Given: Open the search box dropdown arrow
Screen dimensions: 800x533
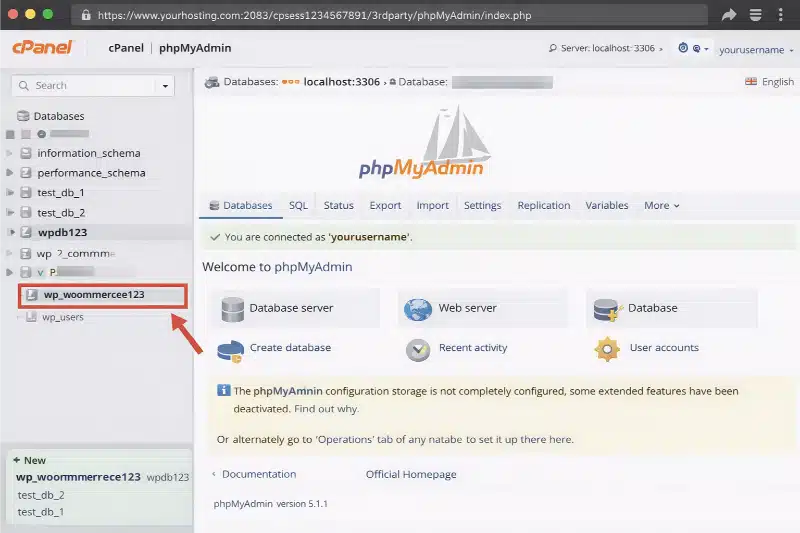Looking at the screenshot, I should coord(165,86).
